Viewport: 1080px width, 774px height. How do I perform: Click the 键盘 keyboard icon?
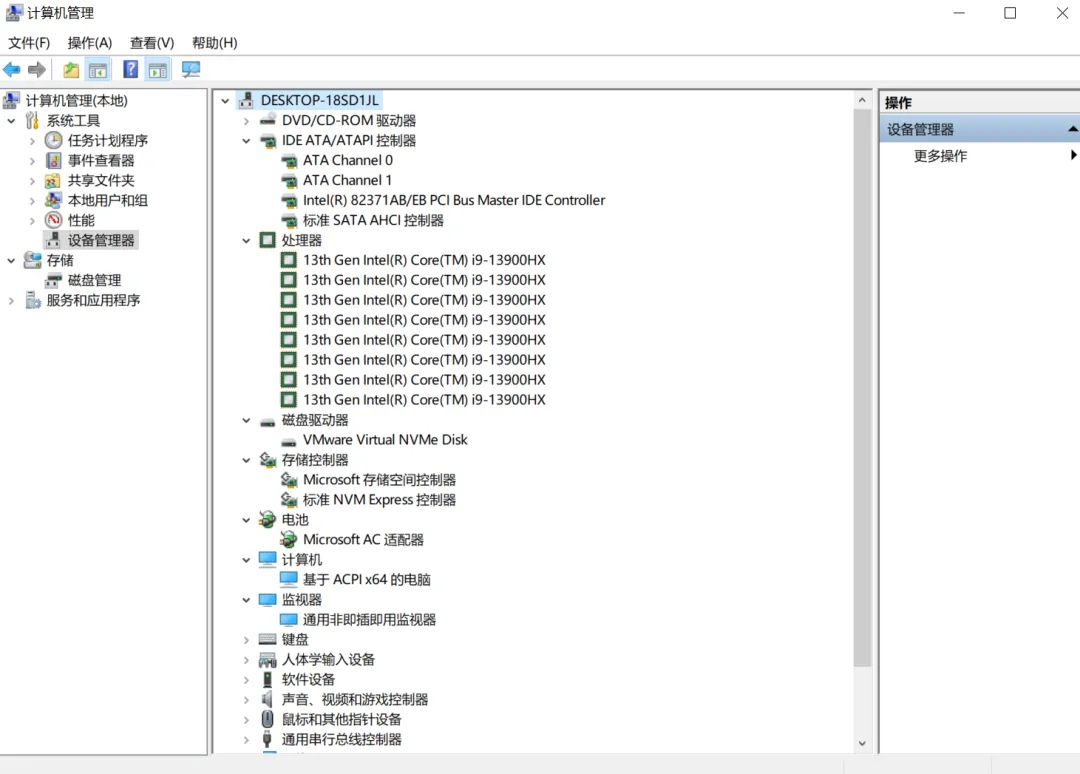pos(267,640)
